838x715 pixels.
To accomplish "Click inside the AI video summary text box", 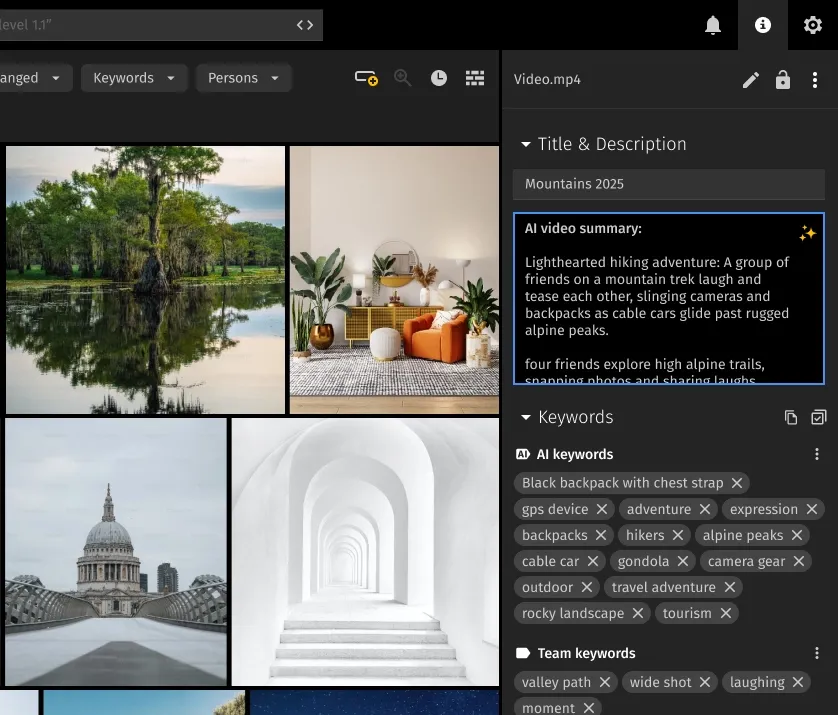I will (x=669, y=298).
